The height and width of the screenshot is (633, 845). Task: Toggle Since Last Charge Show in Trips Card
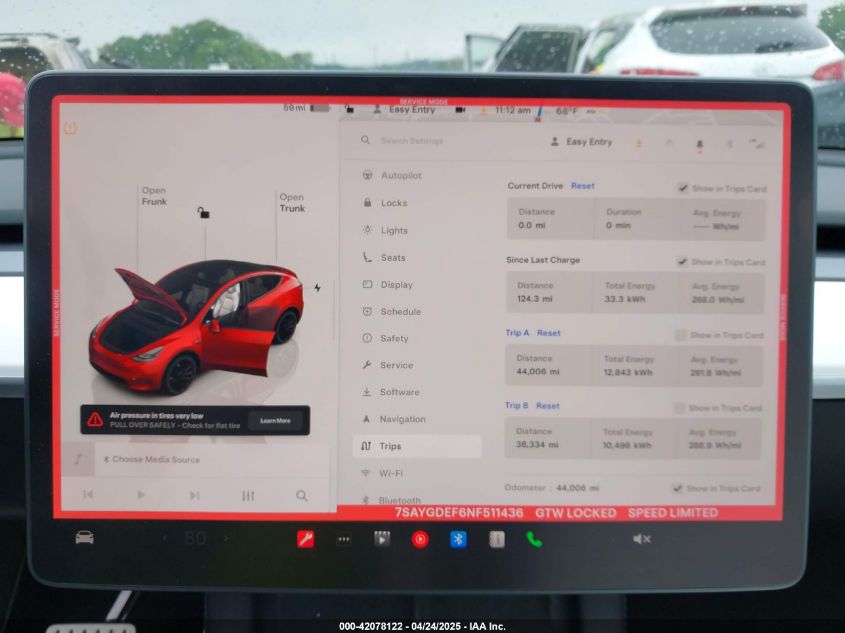(x=682, y=262)
